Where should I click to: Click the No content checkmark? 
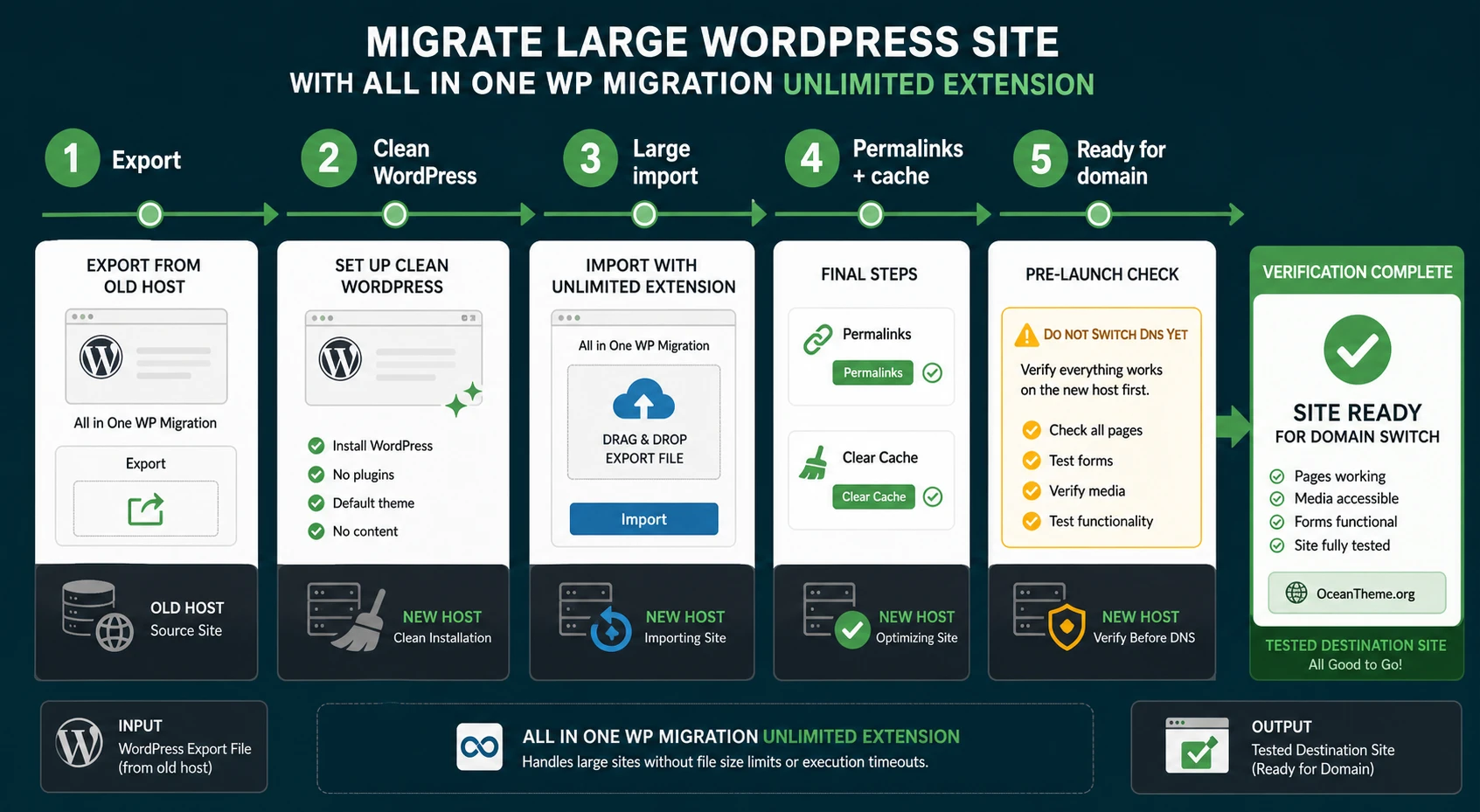point(316,531)
